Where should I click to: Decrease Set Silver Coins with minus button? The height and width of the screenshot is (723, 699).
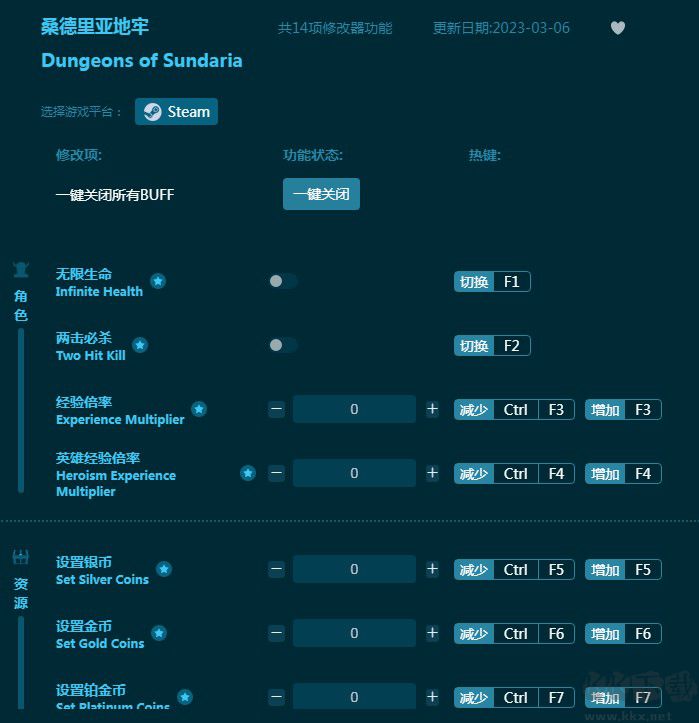pos(276,569)
